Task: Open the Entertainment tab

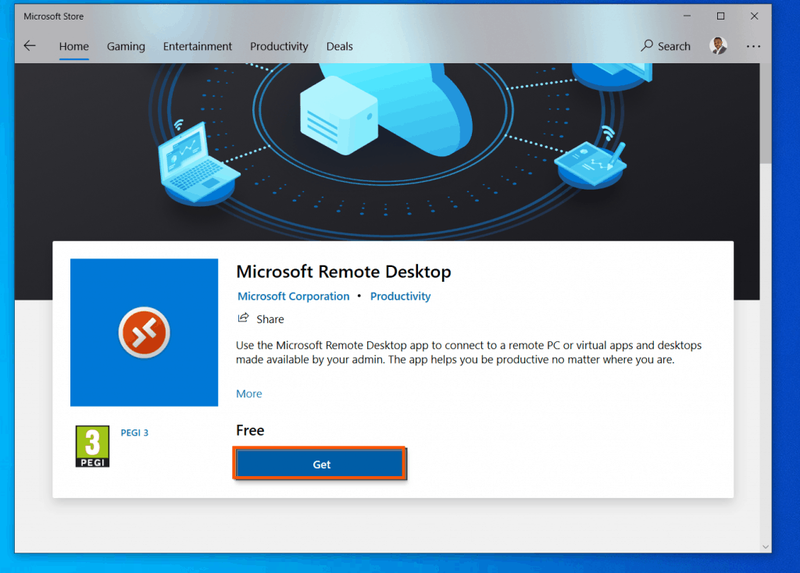Action: tap(197, 46)
